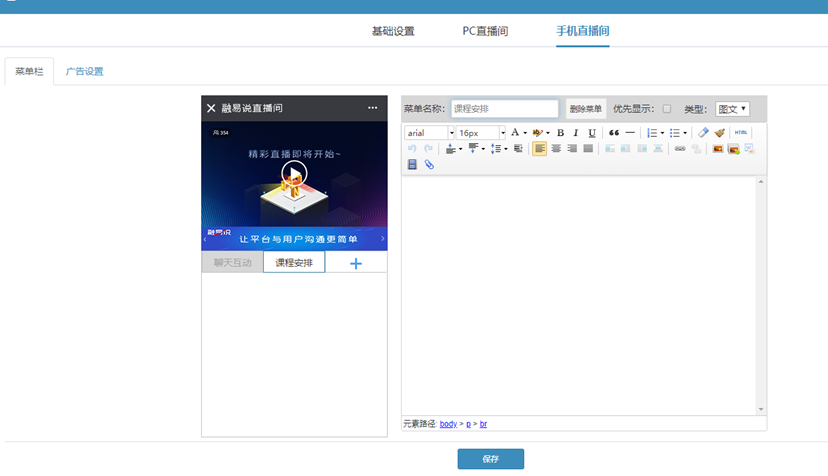Select the 课程安排 menu tab in preview
Viewport: 828px width, 476px height.
click(294, 263)
